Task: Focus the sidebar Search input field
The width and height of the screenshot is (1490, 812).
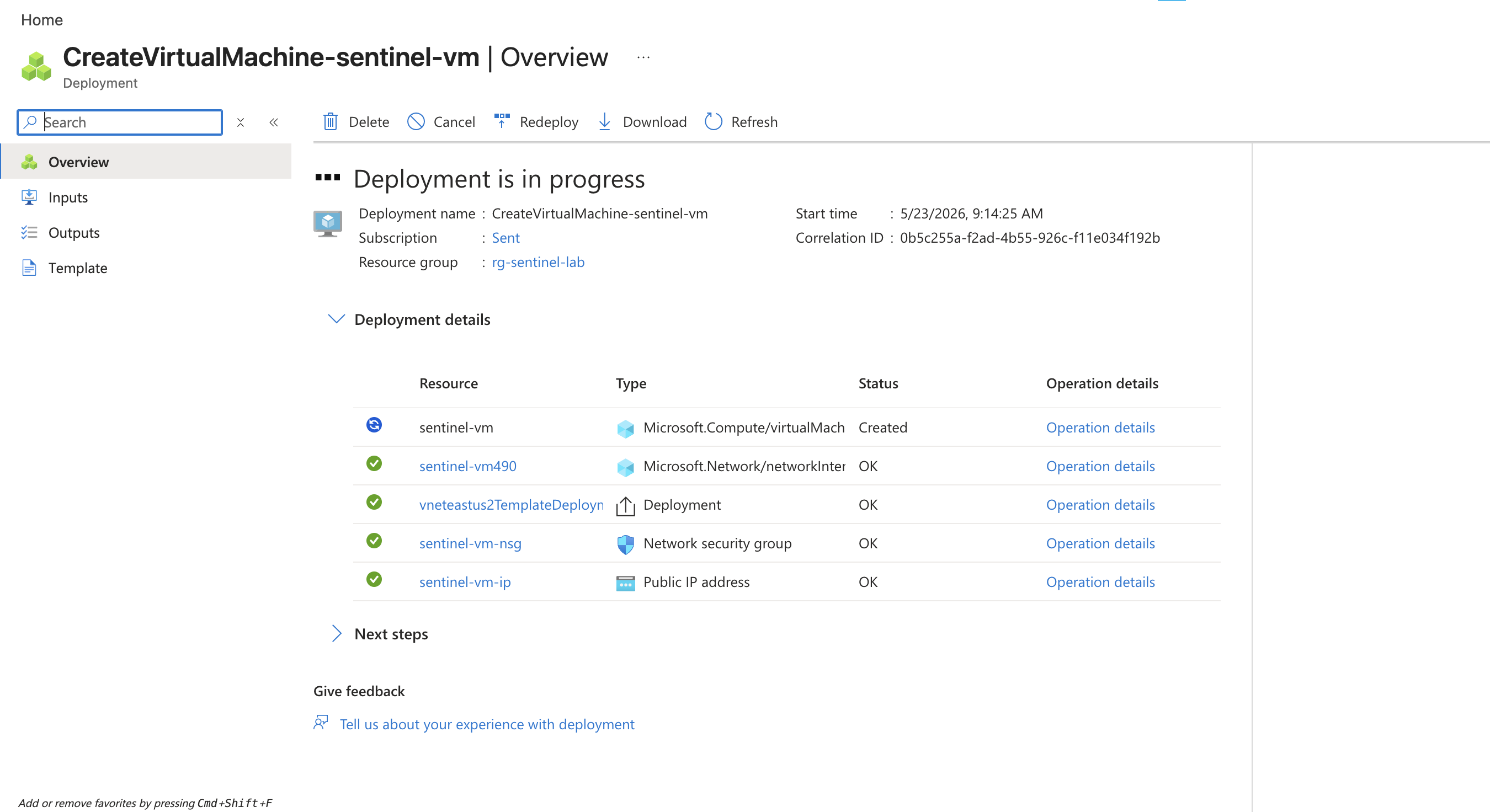Action: pyautogui.click(x=120, y=122)
